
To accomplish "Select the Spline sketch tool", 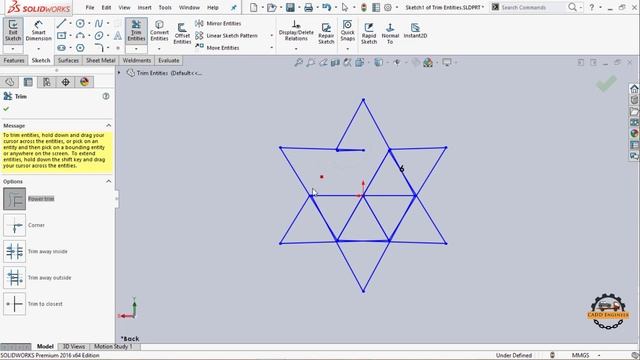I will (x=99, y=24).
